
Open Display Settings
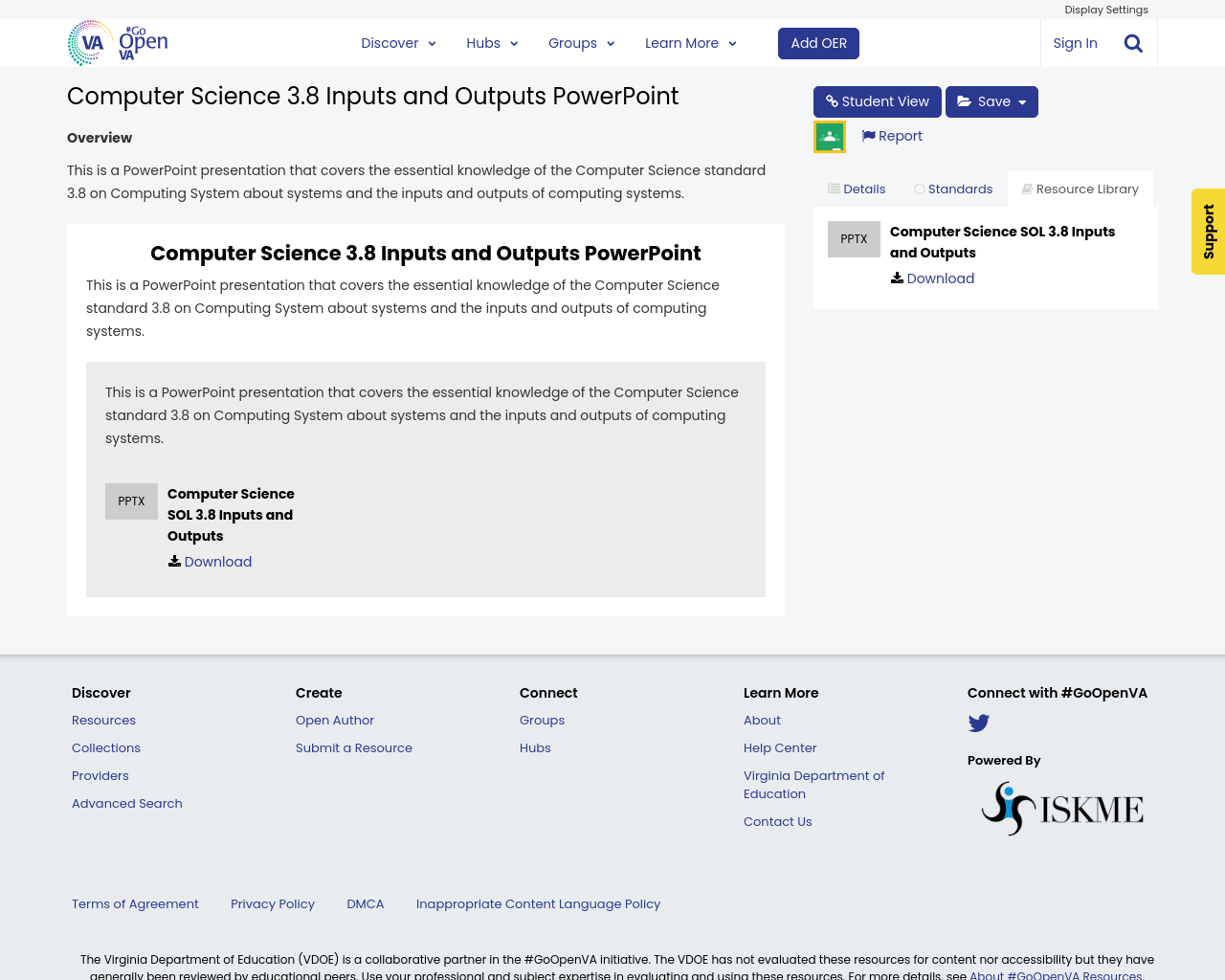point(1106,9)
